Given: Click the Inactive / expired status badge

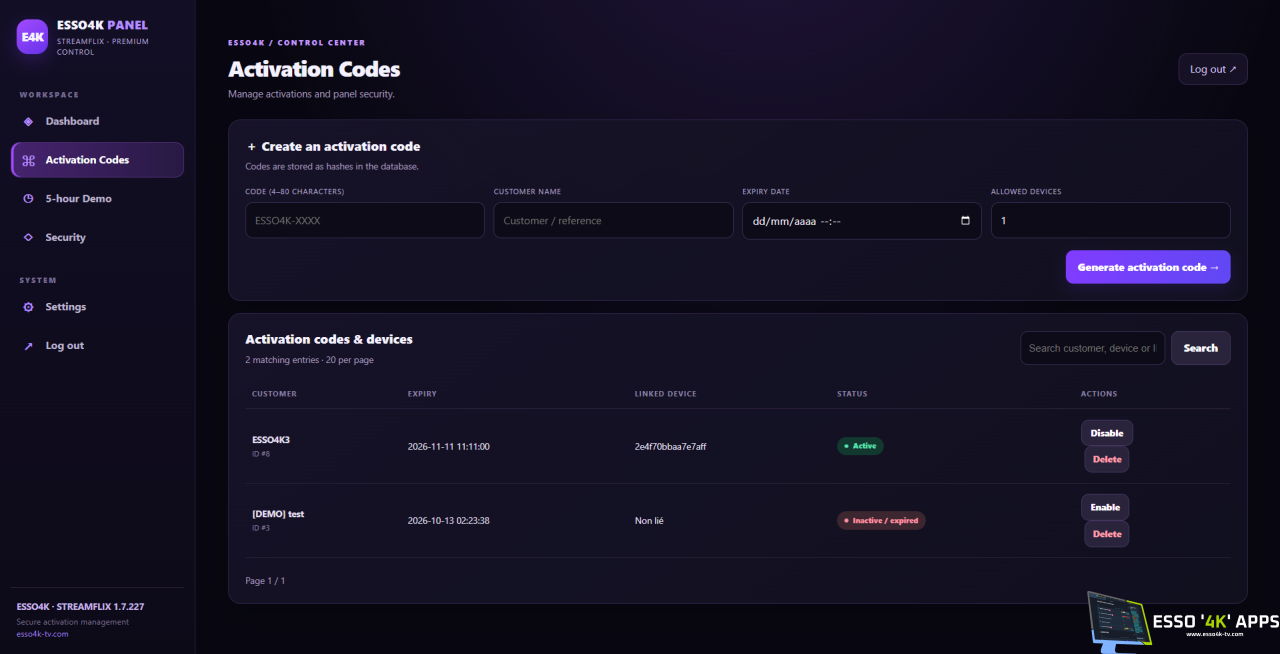Looking at the screenshot, I should click(881, 520).
